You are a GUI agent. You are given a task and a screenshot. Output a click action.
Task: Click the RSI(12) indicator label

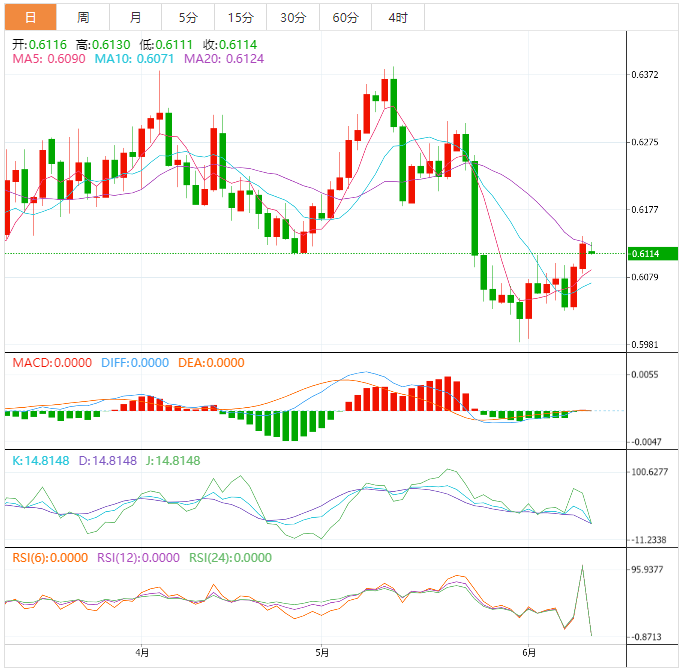[x=138, y=558]
